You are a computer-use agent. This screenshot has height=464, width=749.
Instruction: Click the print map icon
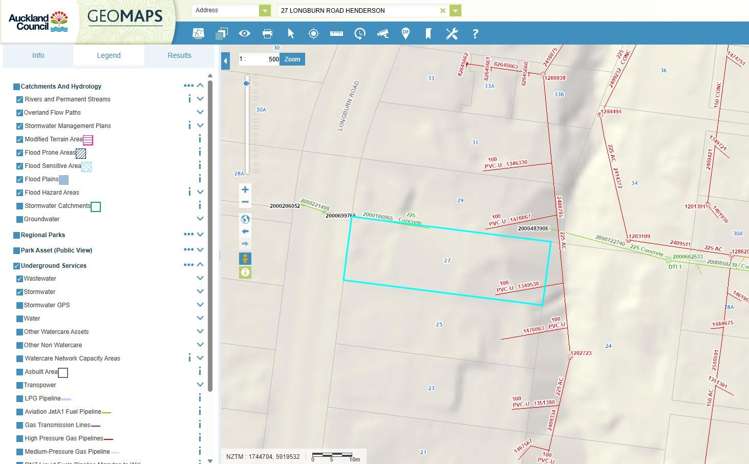point(268,33)
